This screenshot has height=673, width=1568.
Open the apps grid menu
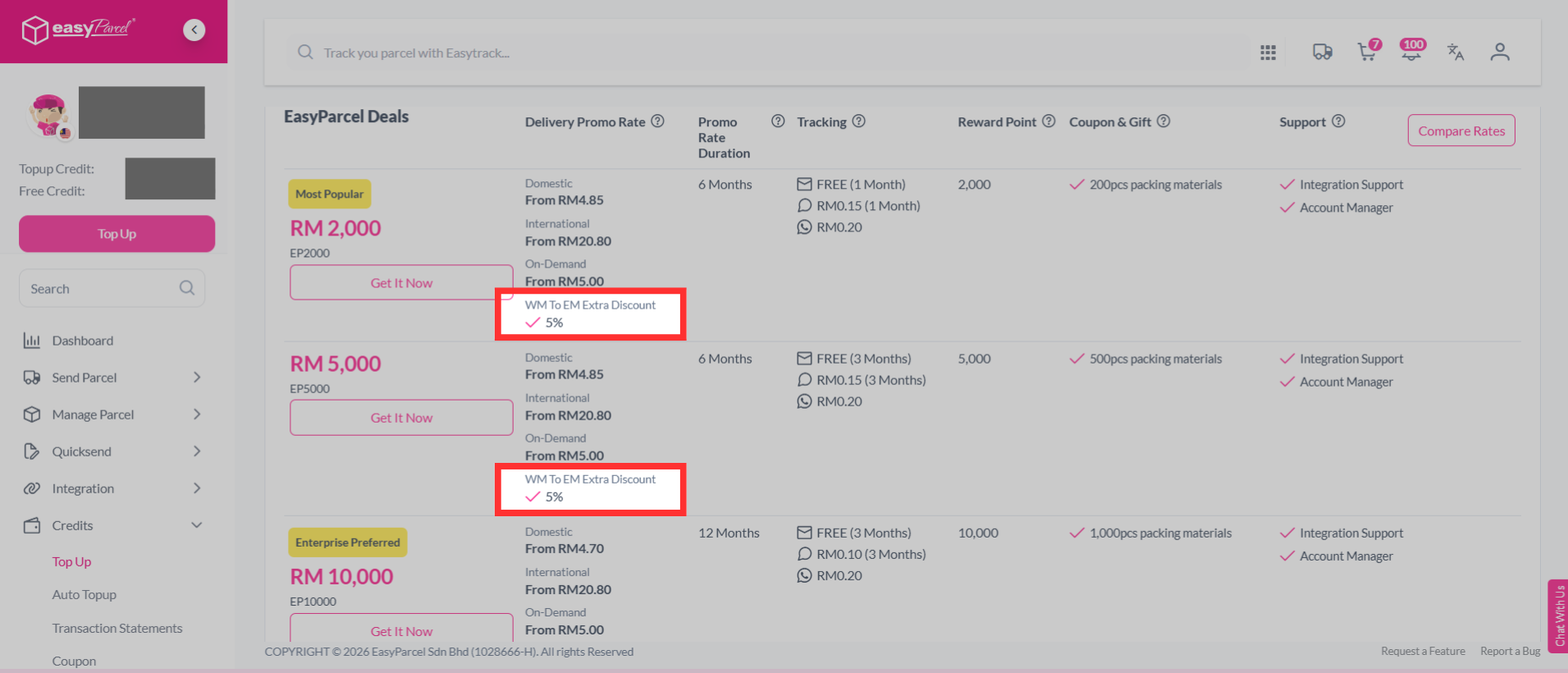1268,53
